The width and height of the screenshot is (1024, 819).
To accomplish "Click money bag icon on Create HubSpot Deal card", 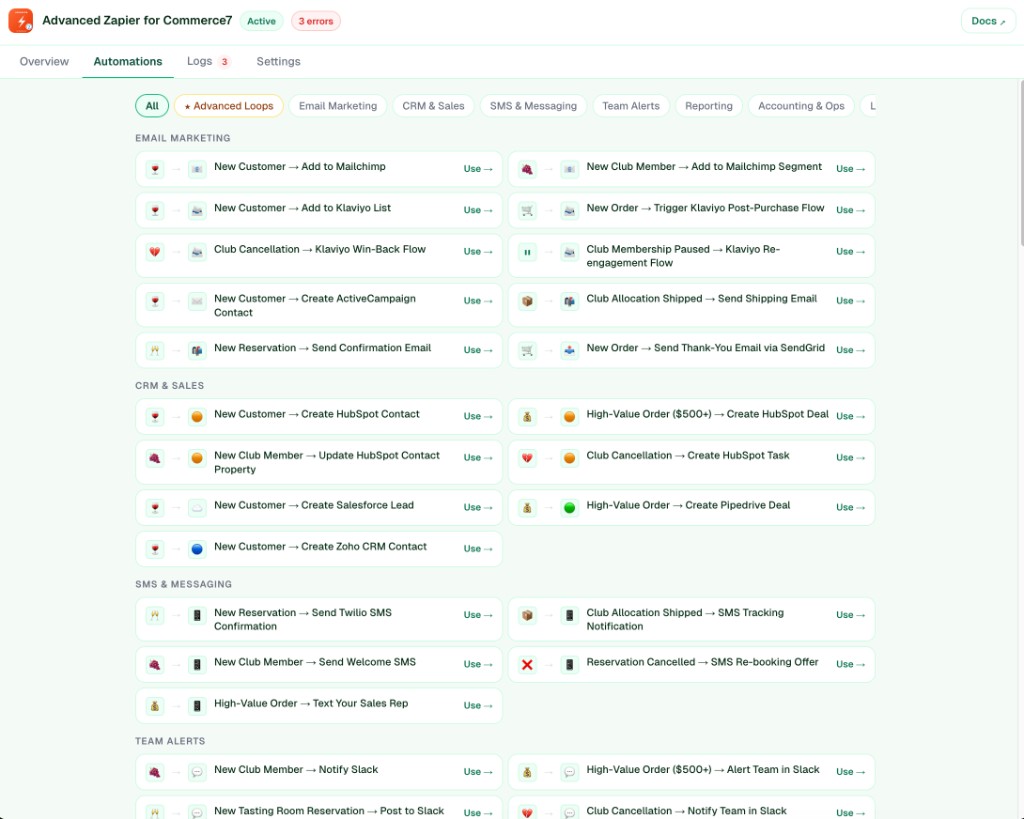I will coord(527,417).
